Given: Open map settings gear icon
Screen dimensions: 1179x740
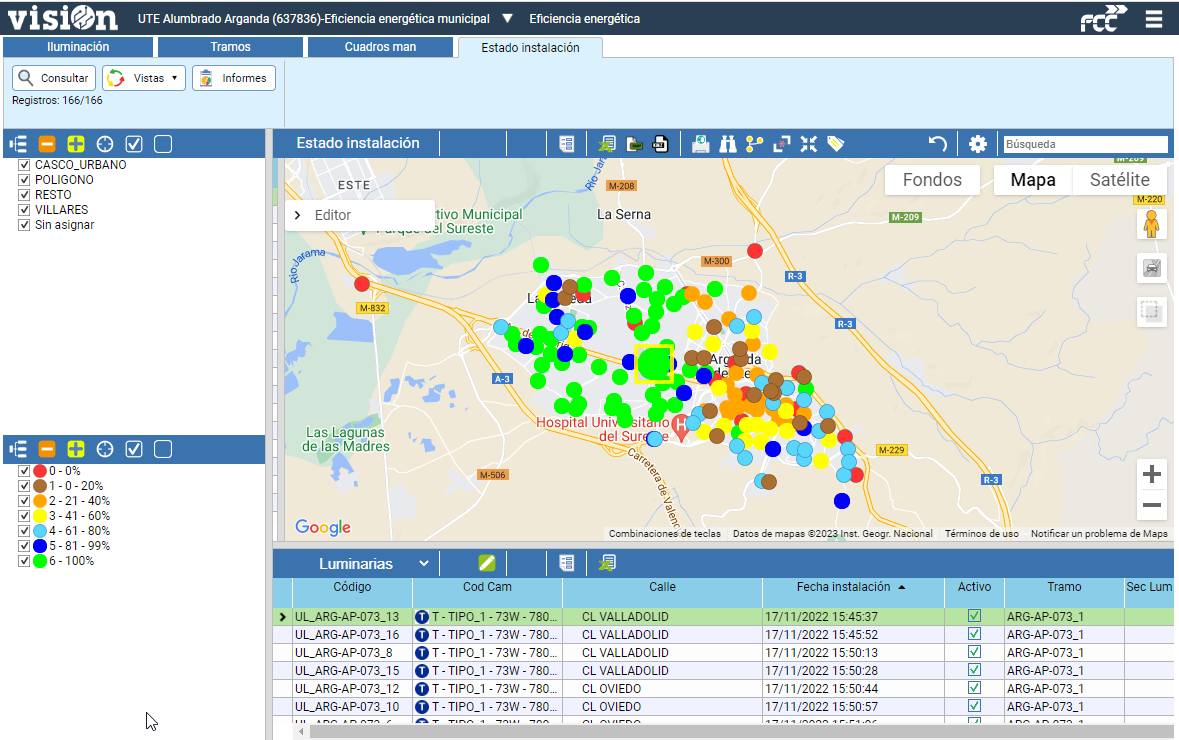Looking at the screenshot, I should [x=978, y=144].
